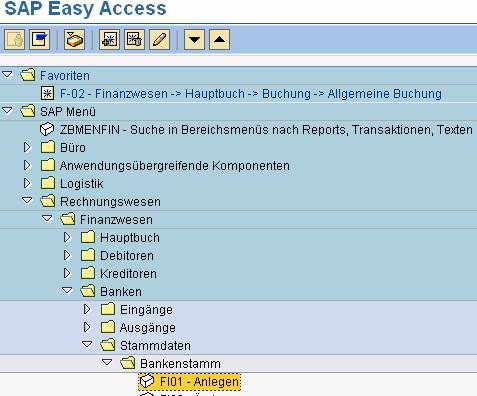Image resolution: width=477 pixels, height=396 pixels.
Task: Click the Kreditoren folder icon
Action: pyautogui.click(x=88, y=273)
